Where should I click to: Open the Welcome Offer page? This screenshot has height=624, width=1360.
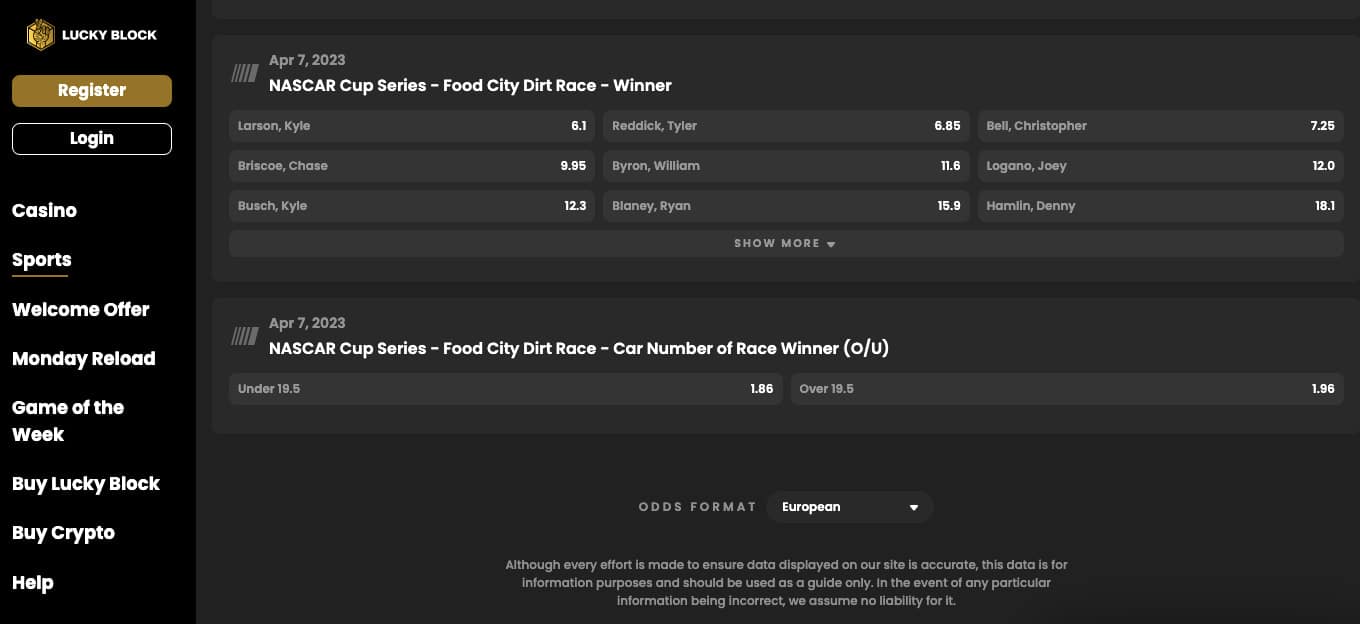(80, 310)
